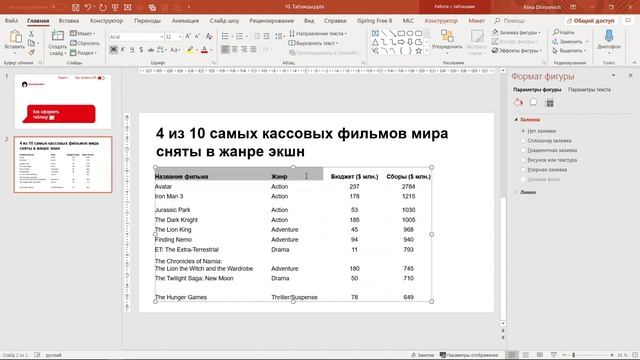Select the rectangle shape in shapes gallery
Image resolution: width=640 pixels, height=360 pixels.
click(x=401, y=33)
